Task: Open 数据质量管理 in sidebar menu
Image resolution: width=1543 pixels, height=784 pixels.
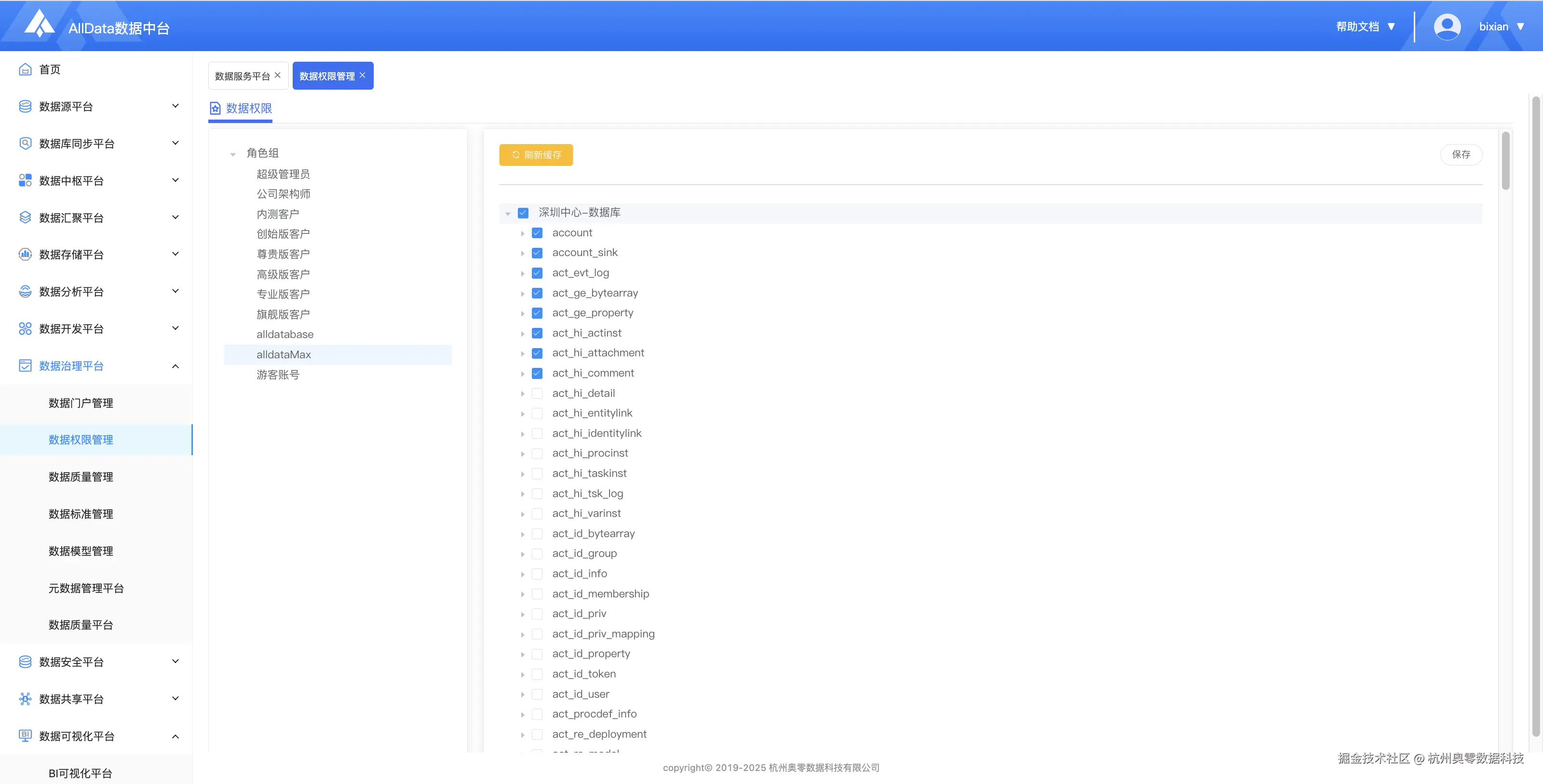Action: click(81, 477)
